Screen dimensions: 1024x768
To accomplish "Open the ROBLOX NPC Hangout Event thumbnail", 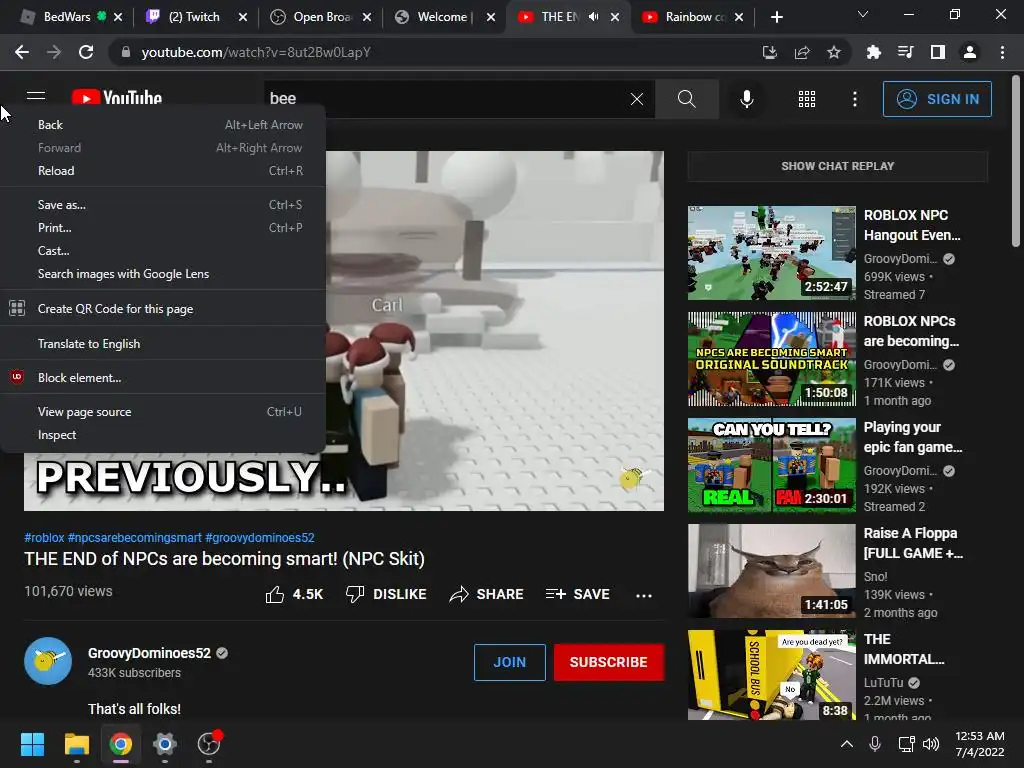I will (772, 253).
